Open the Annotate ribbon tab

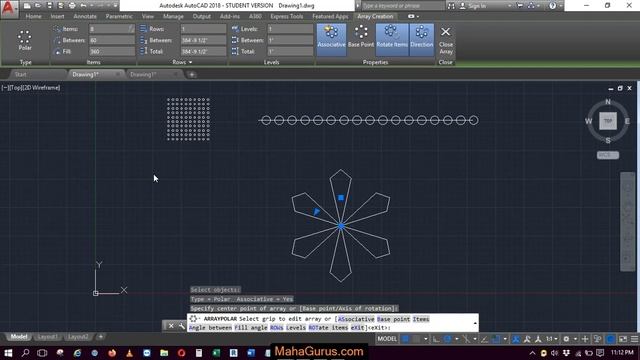point(85,16)
